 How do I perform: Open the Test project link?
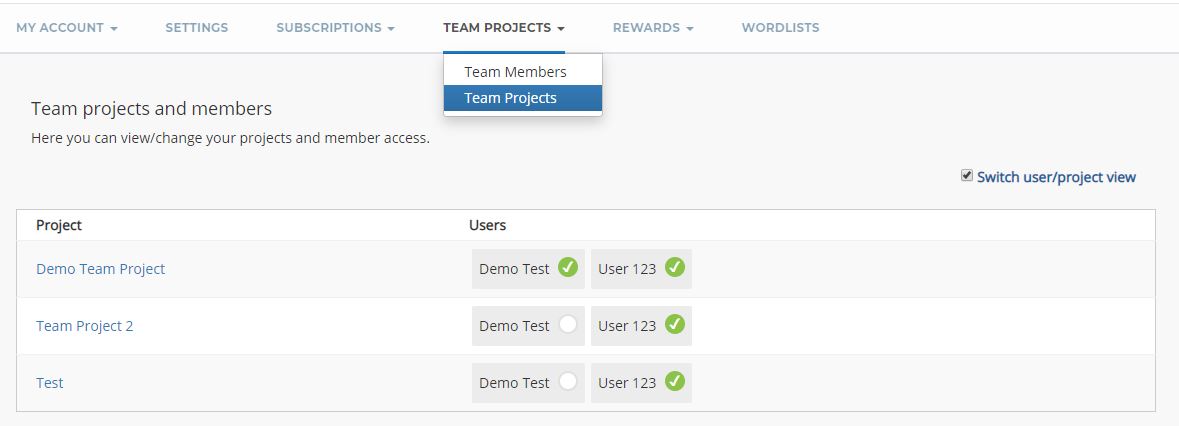pos(50,383)
